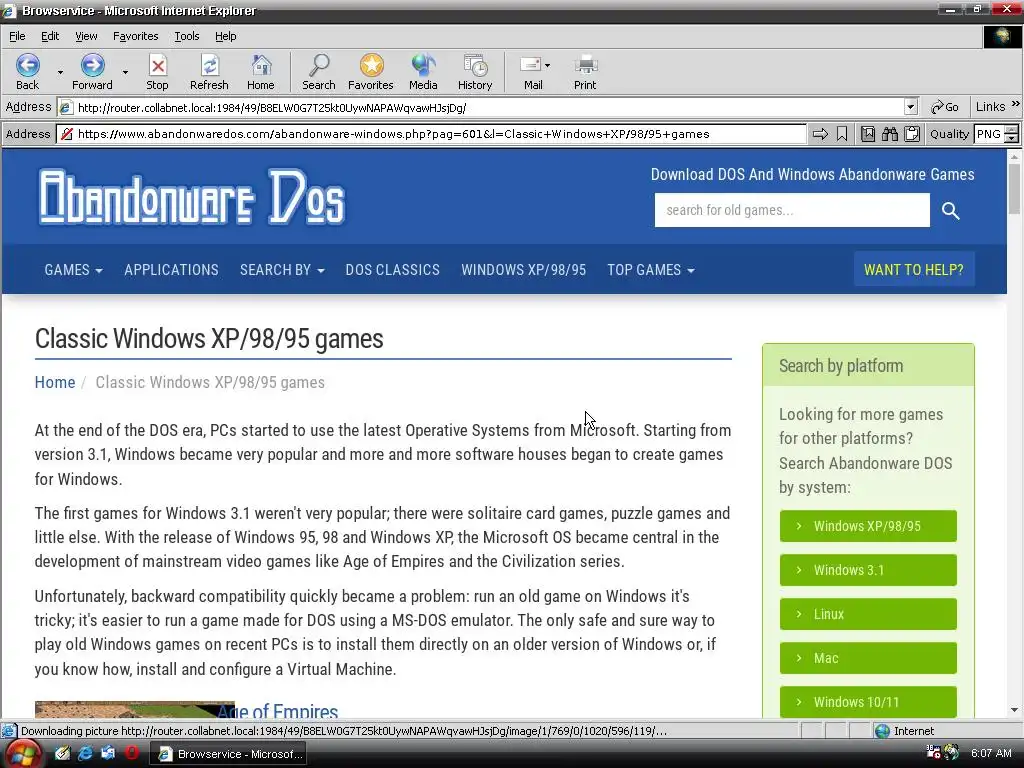This screenshot has height=768, width=1024.
Task: Open the IE address bar dropdown
Action: coord(911,107)
